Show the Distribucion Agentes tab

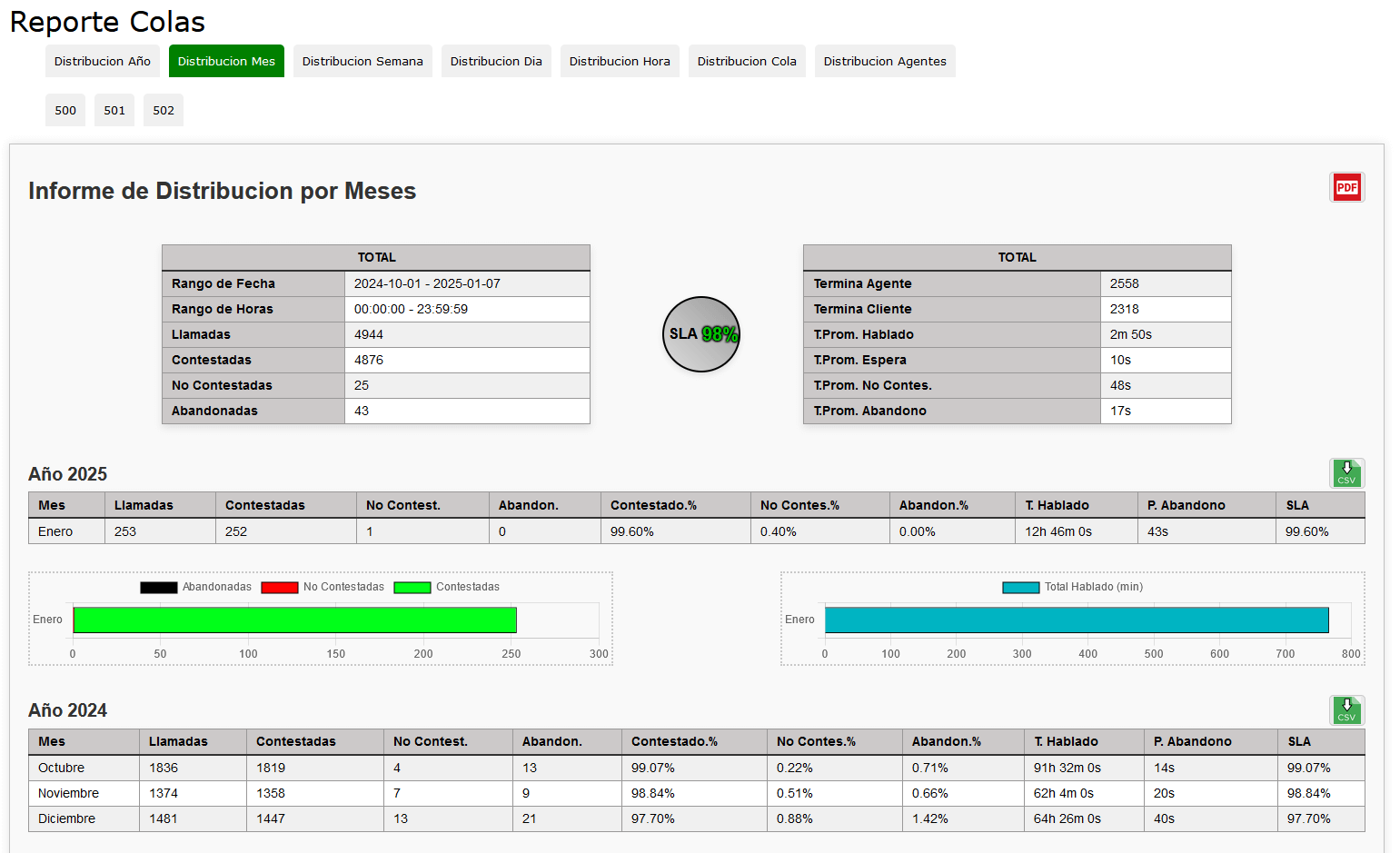click(x=885, y=61)
